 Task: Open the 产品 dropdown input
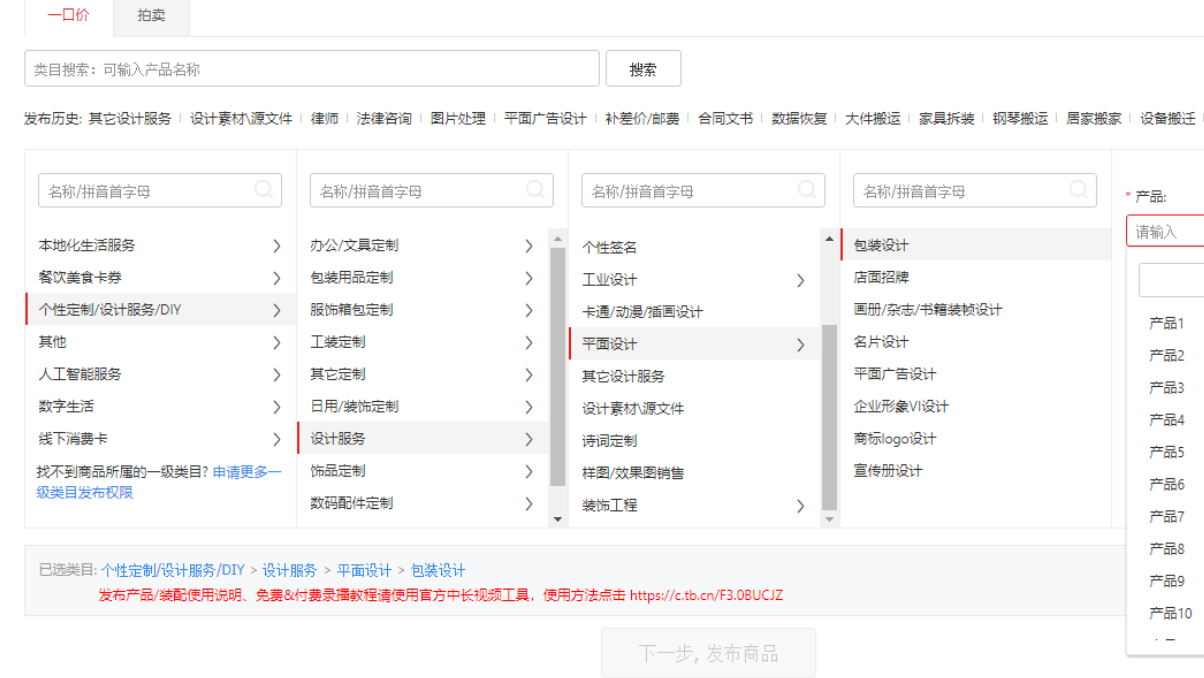point(1166,231)
